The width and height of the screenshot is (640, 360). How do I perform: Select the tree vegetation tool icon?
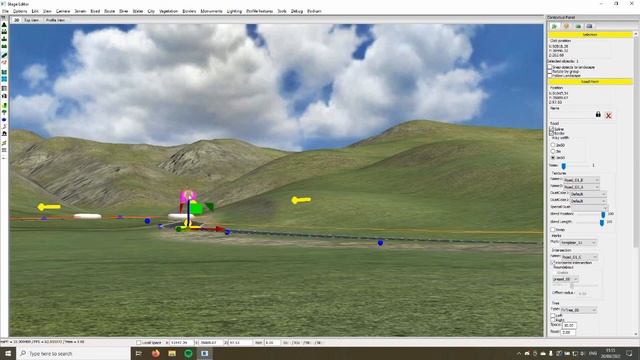(4, 113)
